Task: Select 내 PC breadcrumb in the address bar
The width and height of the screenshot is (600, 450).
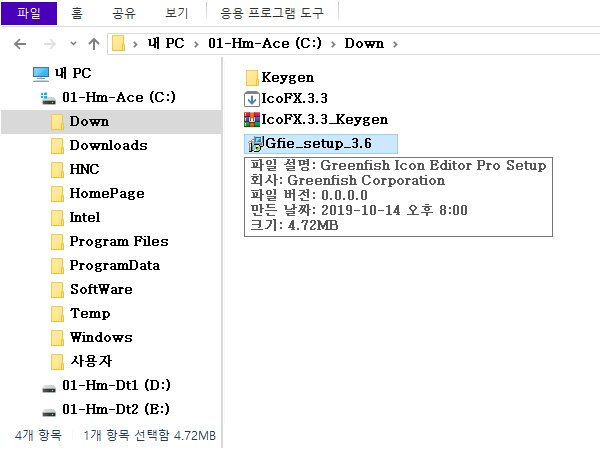Action: click(x=166, y=43)
